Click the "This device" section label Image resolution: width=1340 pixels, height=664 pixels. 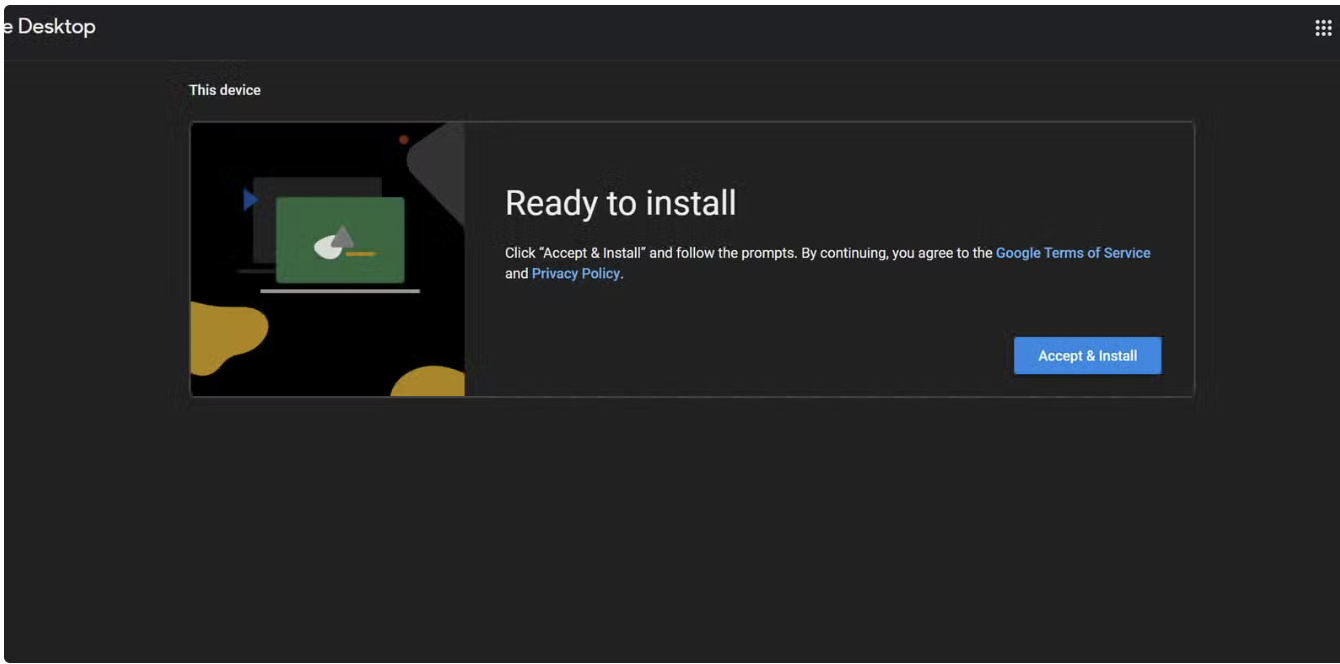pos(225,90)
